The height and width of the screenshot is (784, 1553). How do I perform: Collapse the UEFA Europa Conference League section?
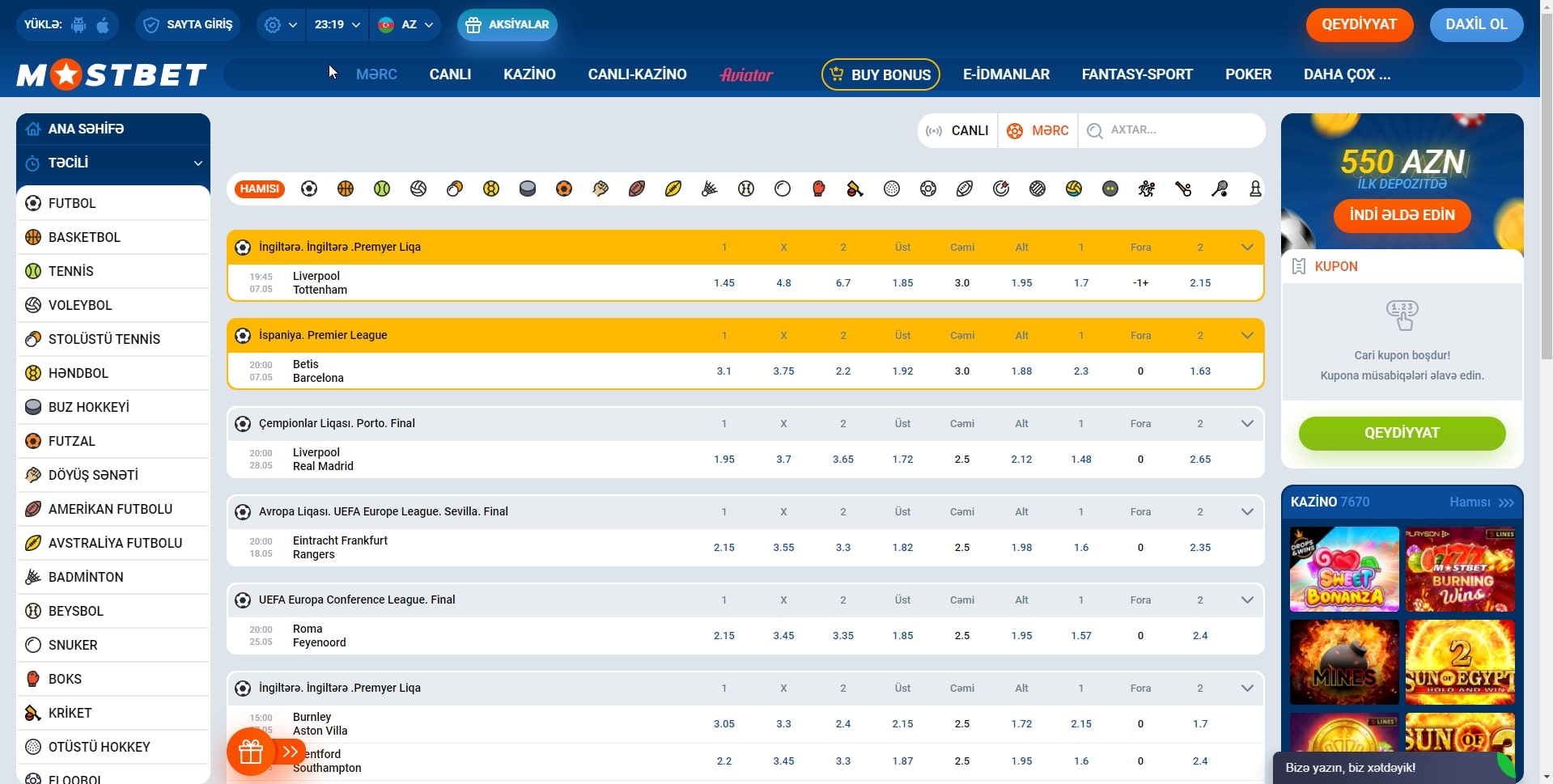1247,600
